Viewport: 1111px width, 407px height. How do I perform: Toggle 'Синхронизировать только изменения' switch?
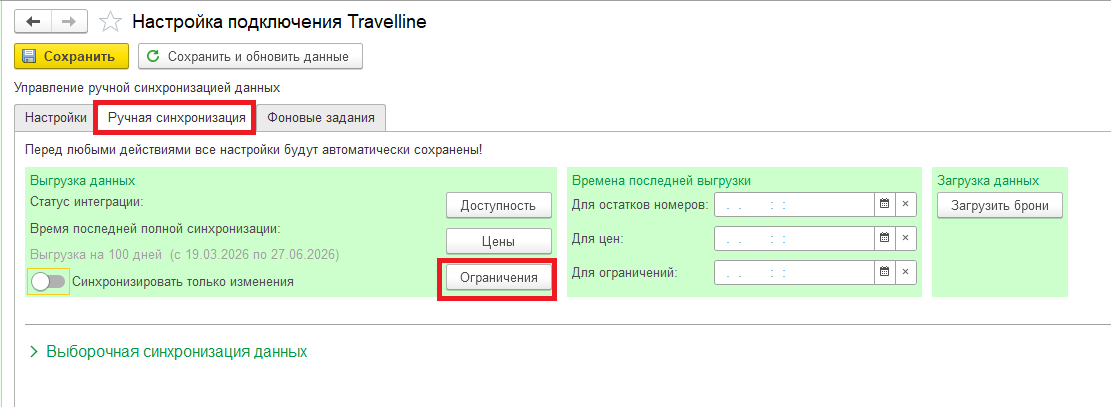[48, 281]
